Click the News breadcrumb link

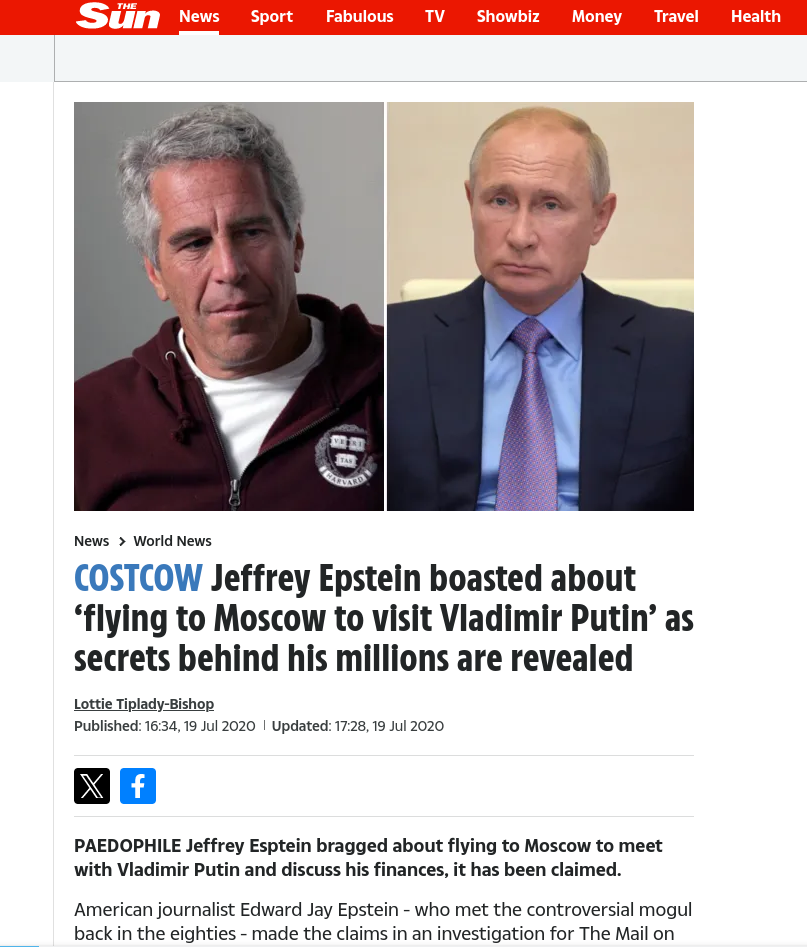coord(91,541)
